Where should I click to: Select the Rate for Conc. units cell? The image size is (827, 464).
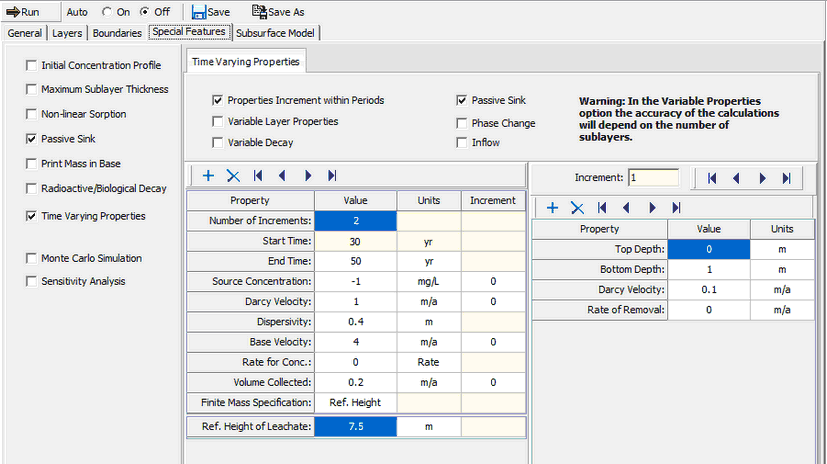tap(429, 361)
